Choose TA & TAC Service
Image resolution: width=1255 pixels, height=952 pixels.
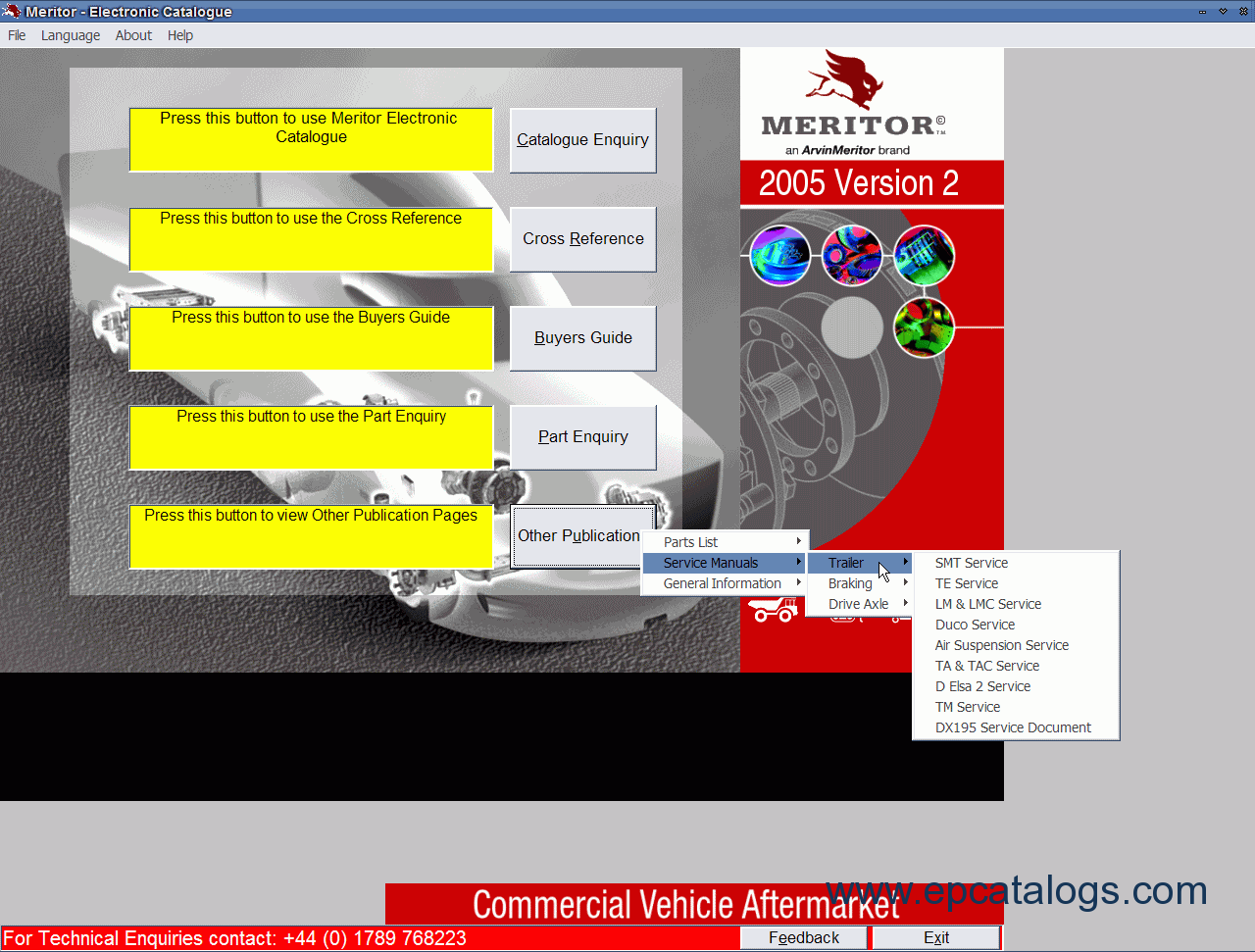click(x=1016, y=666)
